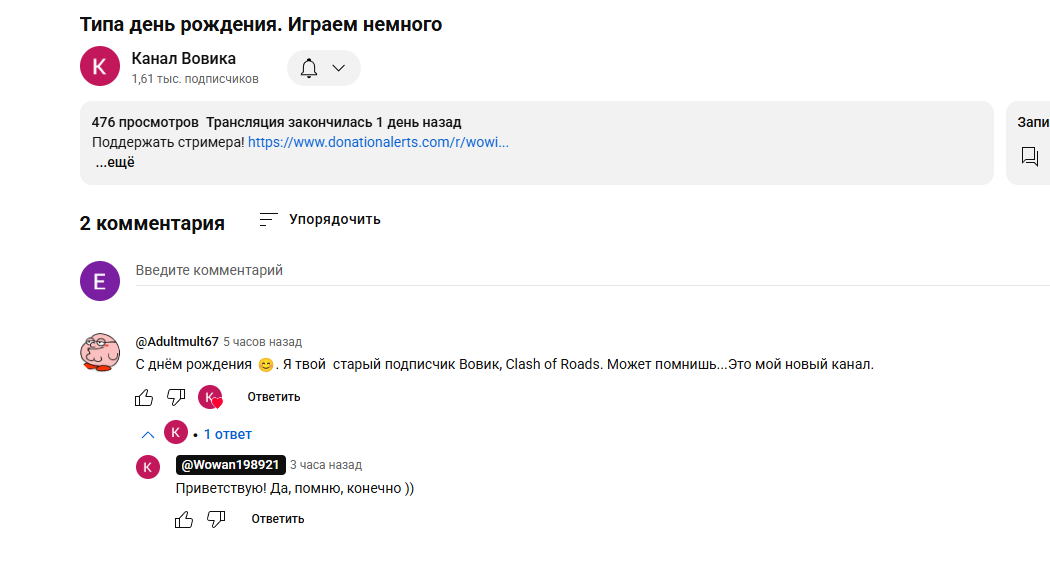This screenshot has height=564, width=1050.
Task: Reply to the @Adultmult67 comment with Ответить
Action: [274, 397]
